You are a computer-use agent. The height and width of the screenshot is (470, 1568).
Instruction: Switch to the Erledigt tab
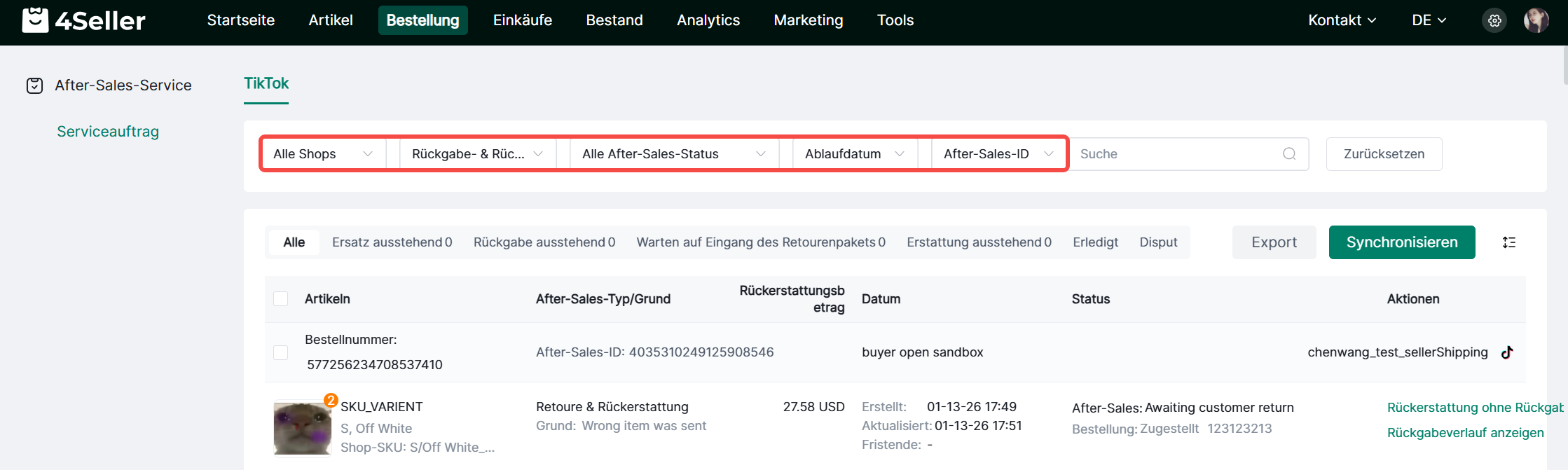click(1095, 242)
